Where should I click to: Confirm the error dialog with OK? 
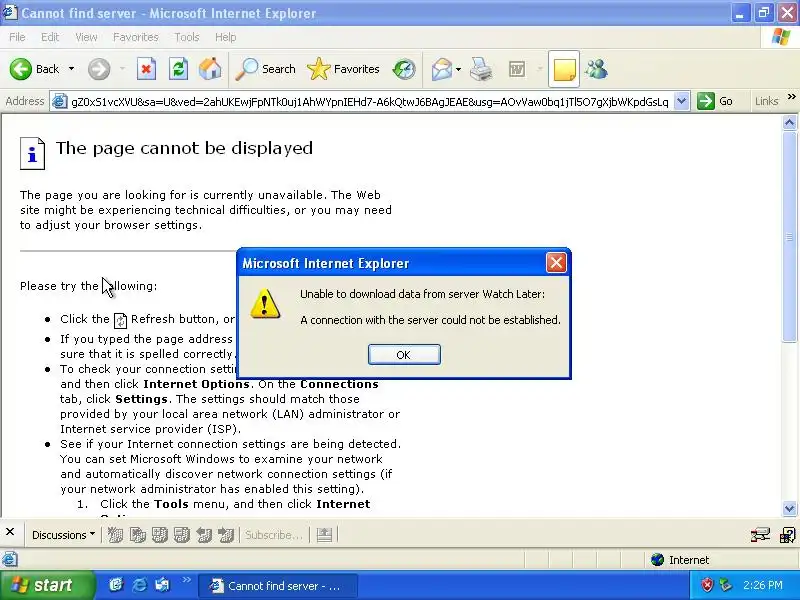tap(404, 355)
